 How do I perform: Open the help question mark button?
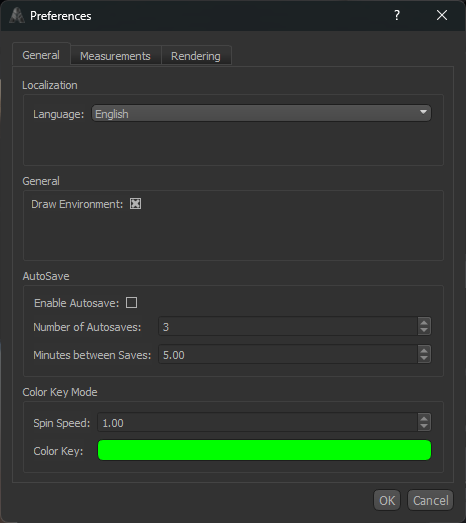tap(397, 15)
